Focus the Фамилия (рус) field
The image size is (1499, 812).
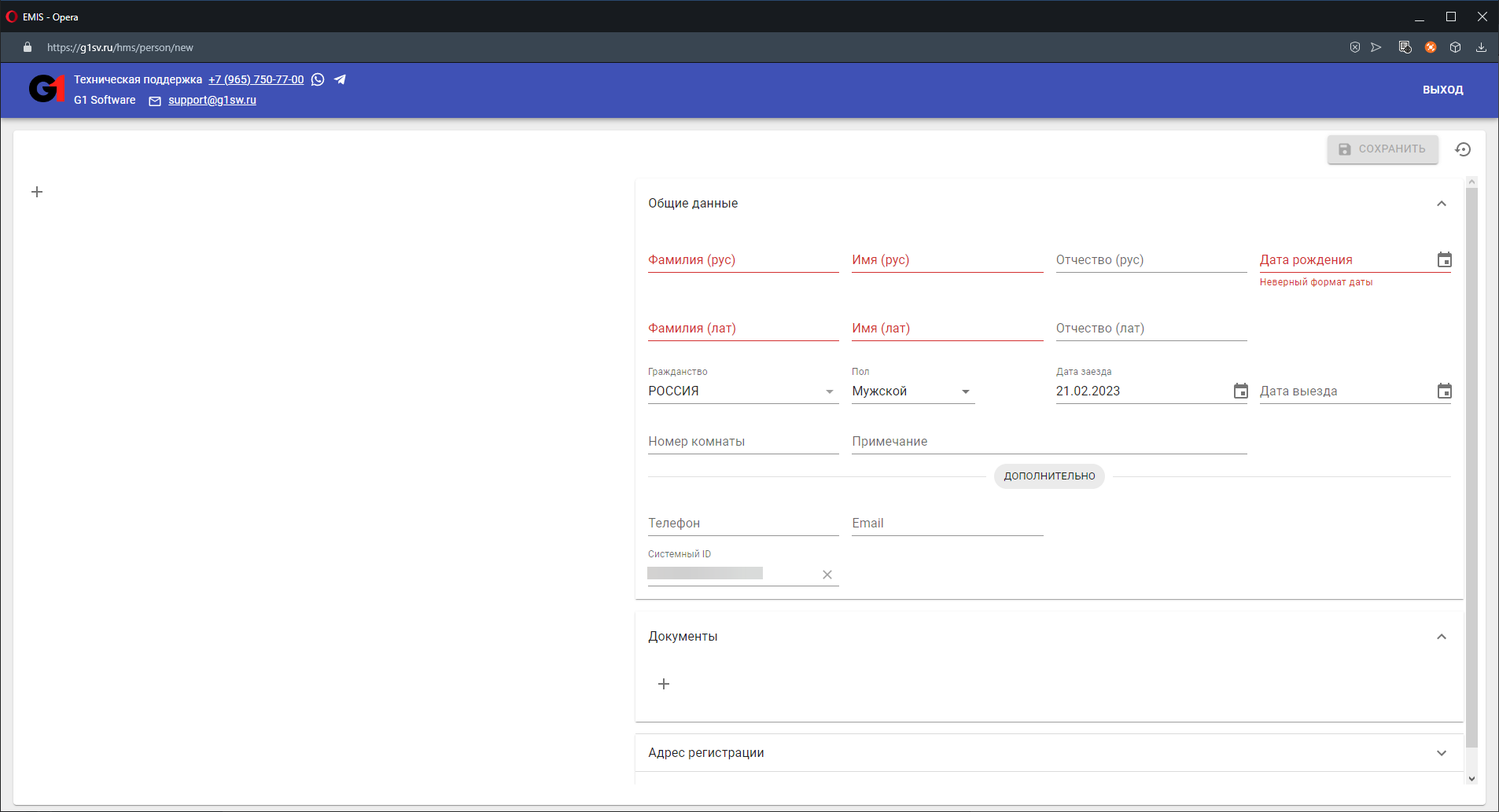743,260
